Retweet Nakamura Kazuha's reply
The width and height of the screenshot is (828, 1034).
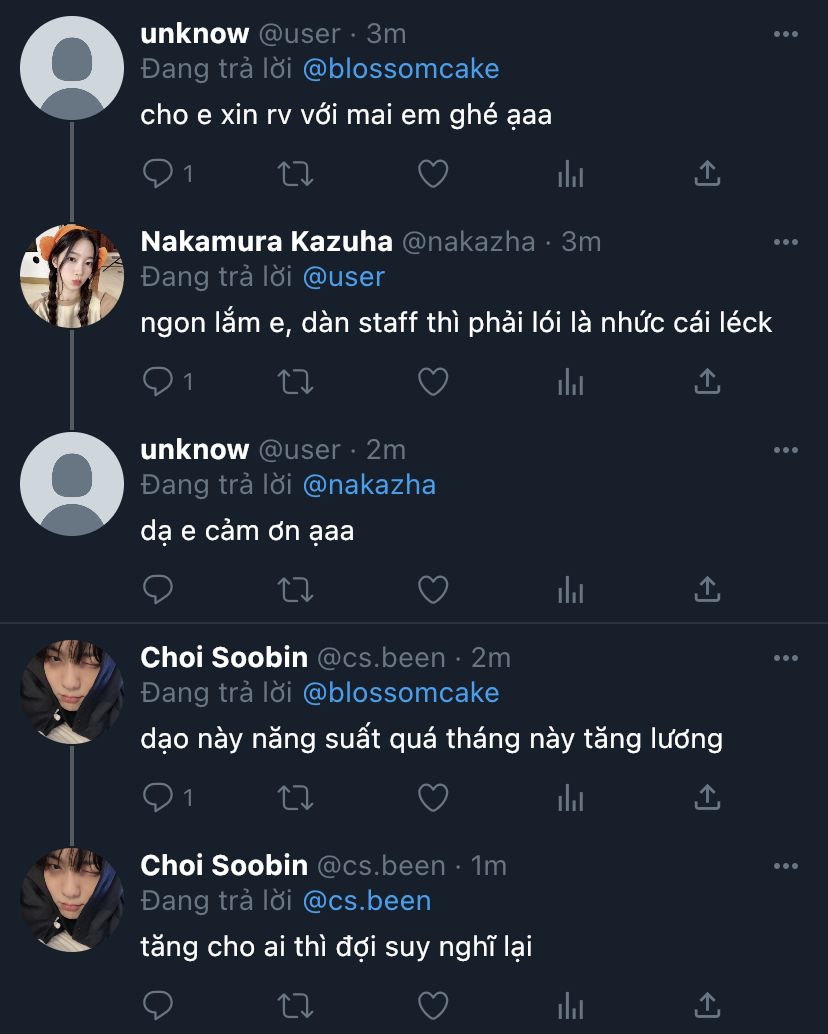pyautogui.click(x=294, y=381)
